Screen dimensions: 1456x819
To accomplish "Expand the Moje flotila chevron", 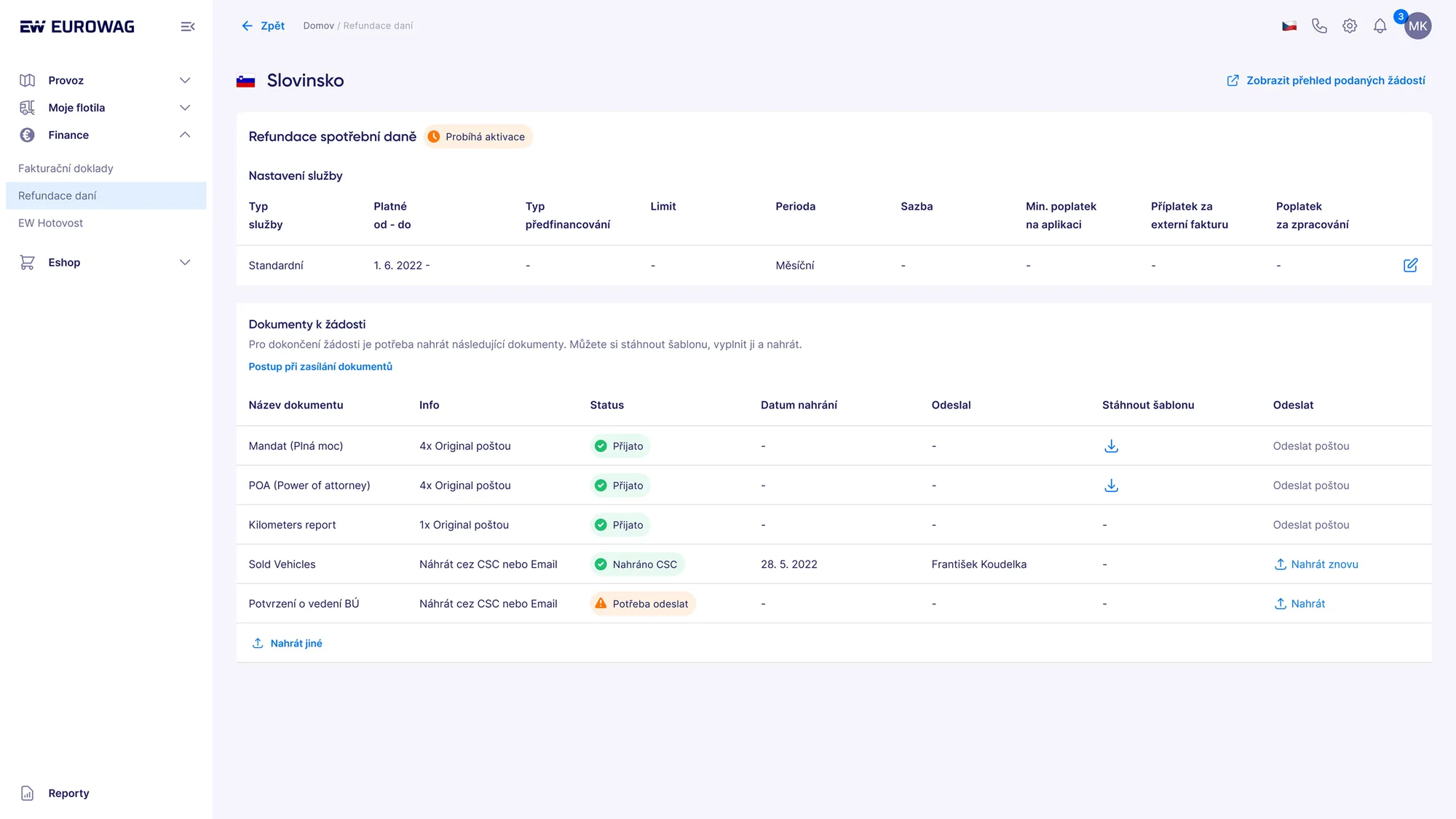I will [185, 108].
